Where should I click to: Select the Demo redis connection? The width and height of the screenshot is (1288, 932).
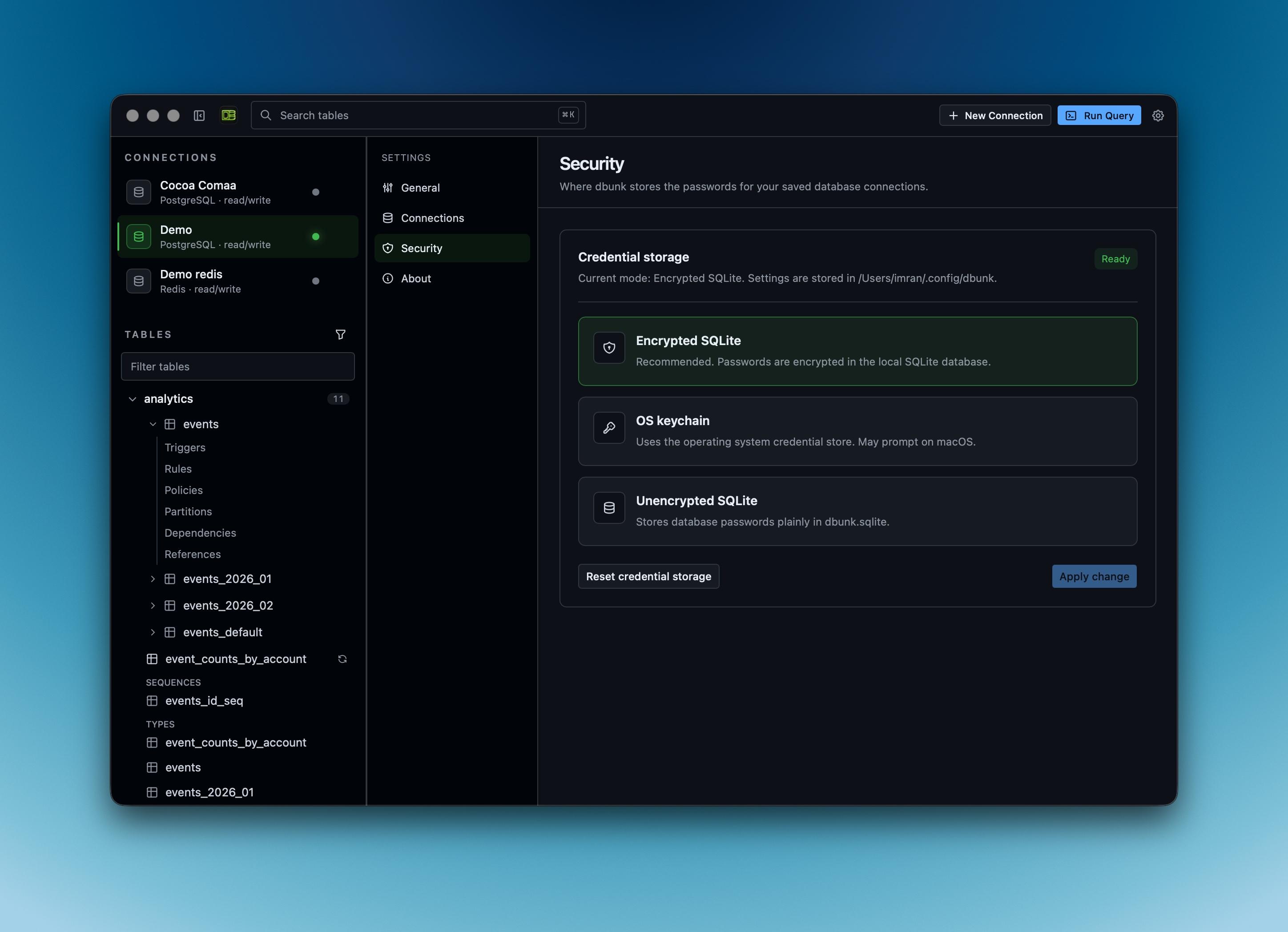[x=237, y=281]
